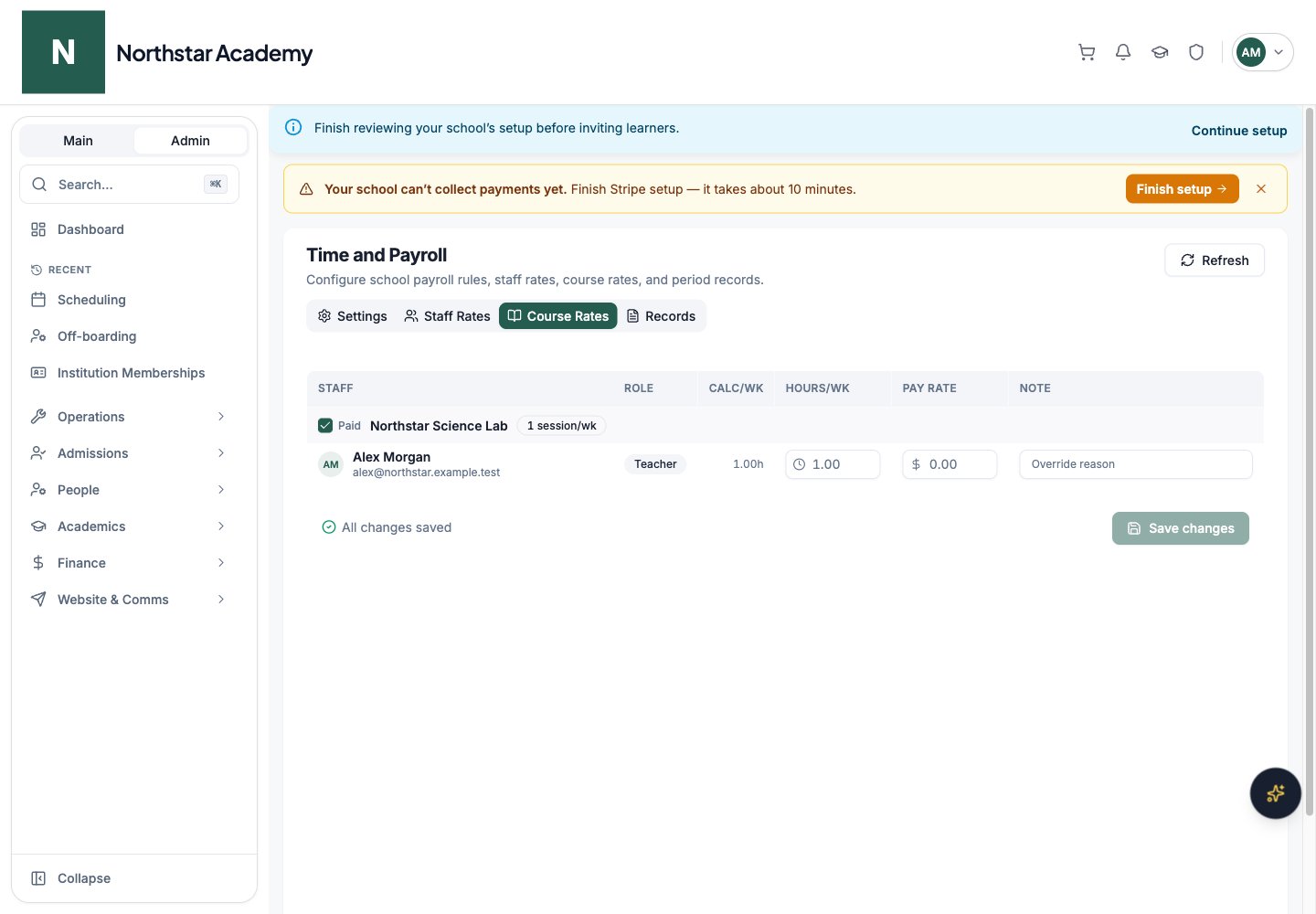Open Dashboard from sidebar

click(x=129, y=229)
